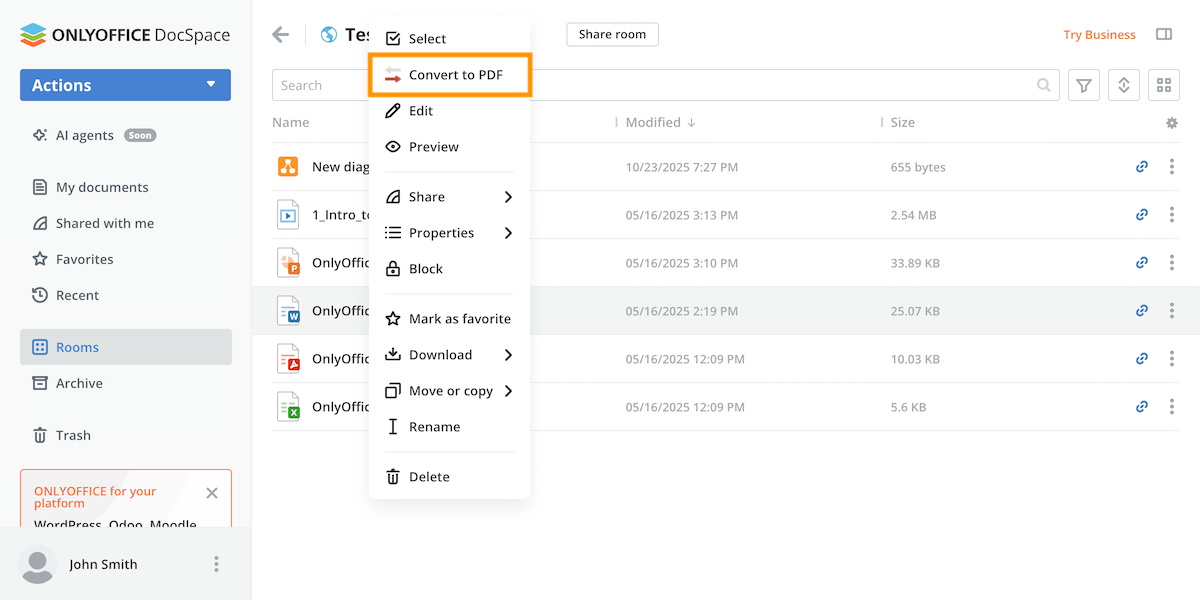Copy link for the New diagram file
Screen dimensions: 1200x600
(x=1141, y=166)
